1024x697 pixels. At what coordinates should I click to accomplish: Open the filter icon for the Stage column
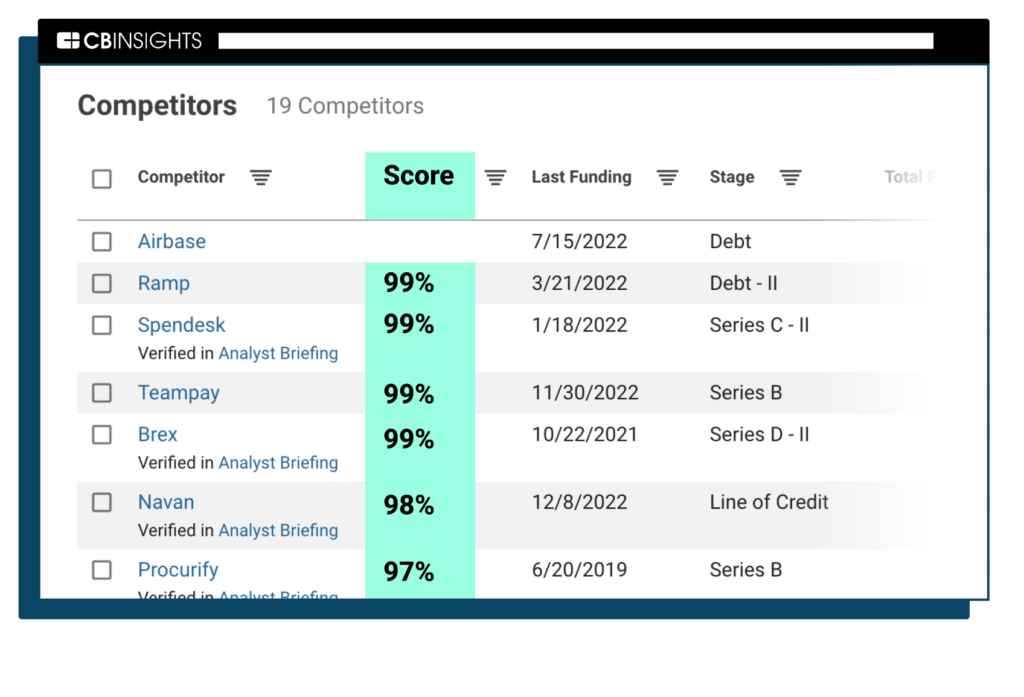(790, 177)
